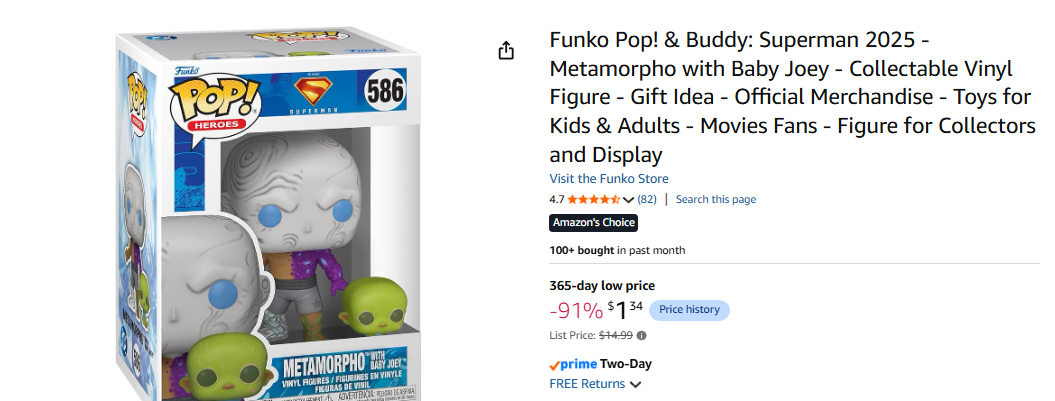The width and height of the screenshot is (1055, 401).
Task: Click the $1.34 current price
Action: [x=625, y=310]
